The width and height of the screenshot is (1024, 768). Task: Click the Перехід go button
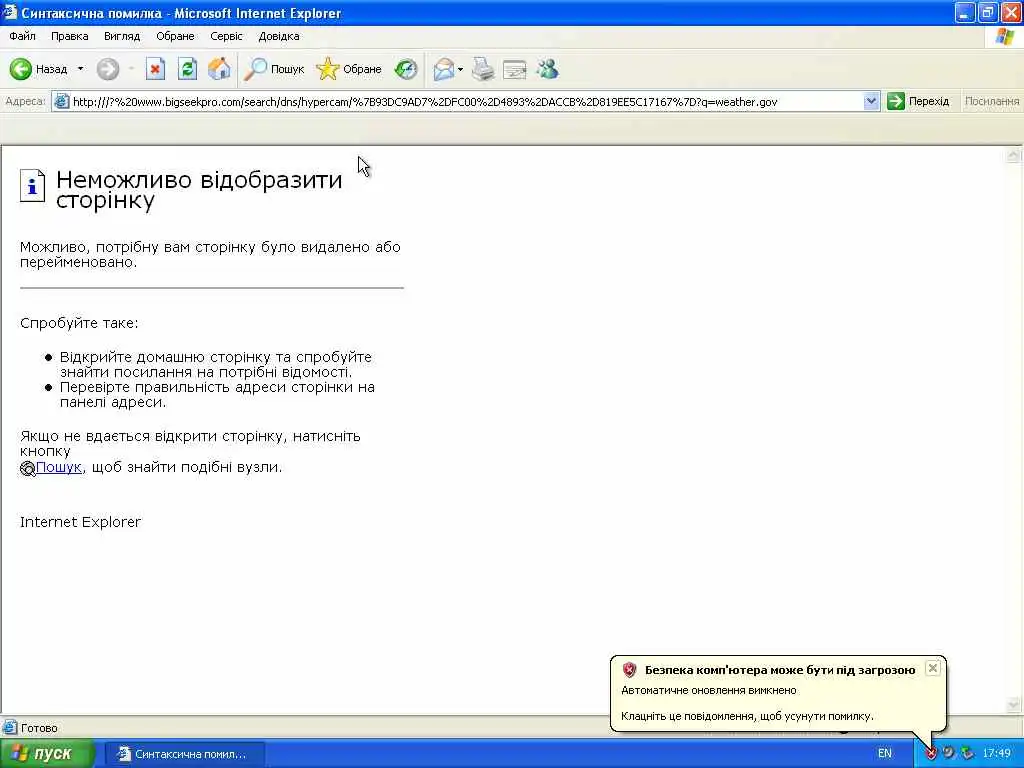point(918,101)
